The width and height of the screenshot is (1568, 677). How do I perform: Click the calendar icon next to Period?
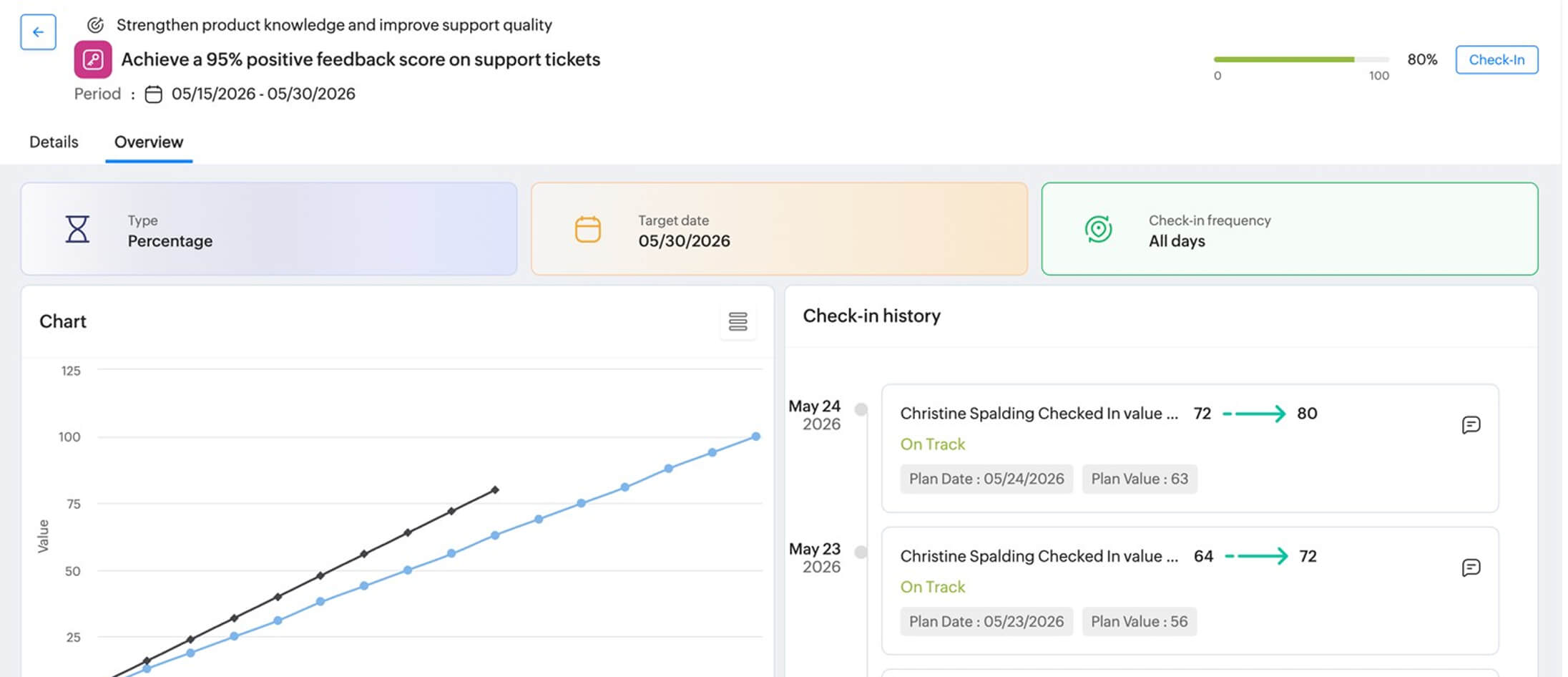pyautogui.click(x=154, y=94)
